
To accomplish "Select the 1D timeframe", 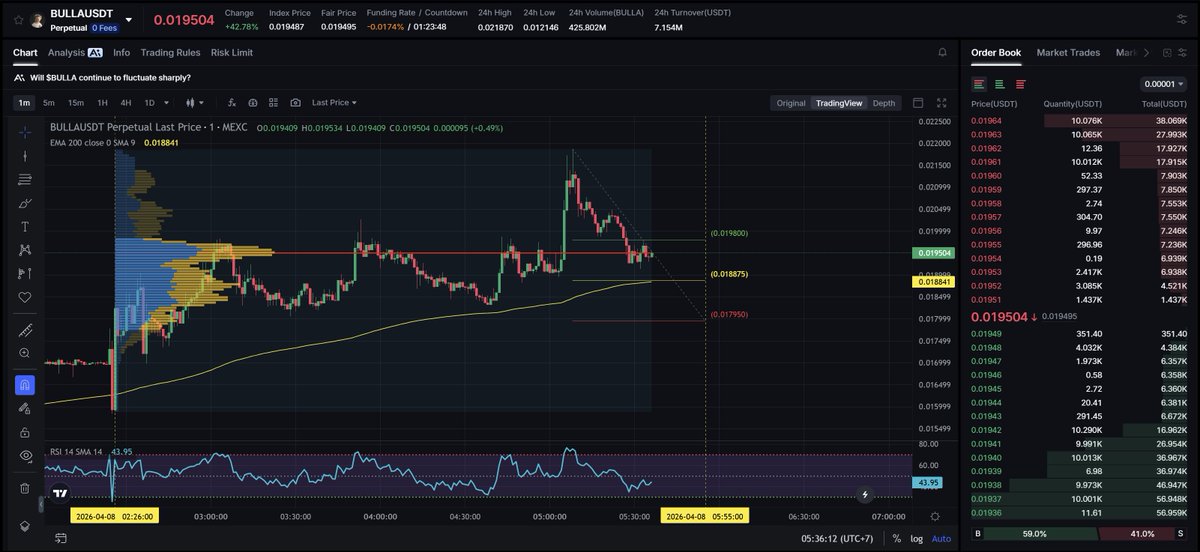I will coord(150,102).
